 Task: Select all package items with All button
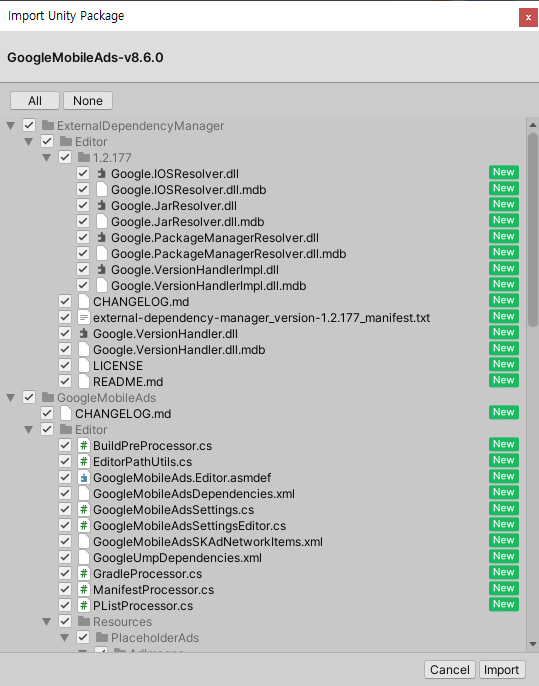[x=35, y=101]
